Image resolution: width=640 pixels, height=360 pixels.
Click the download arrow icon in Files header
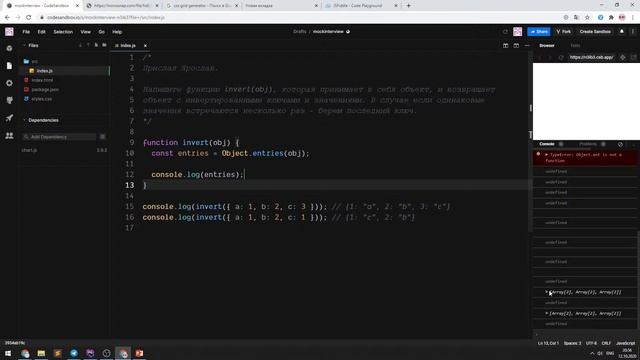click(x=80, y=45)
